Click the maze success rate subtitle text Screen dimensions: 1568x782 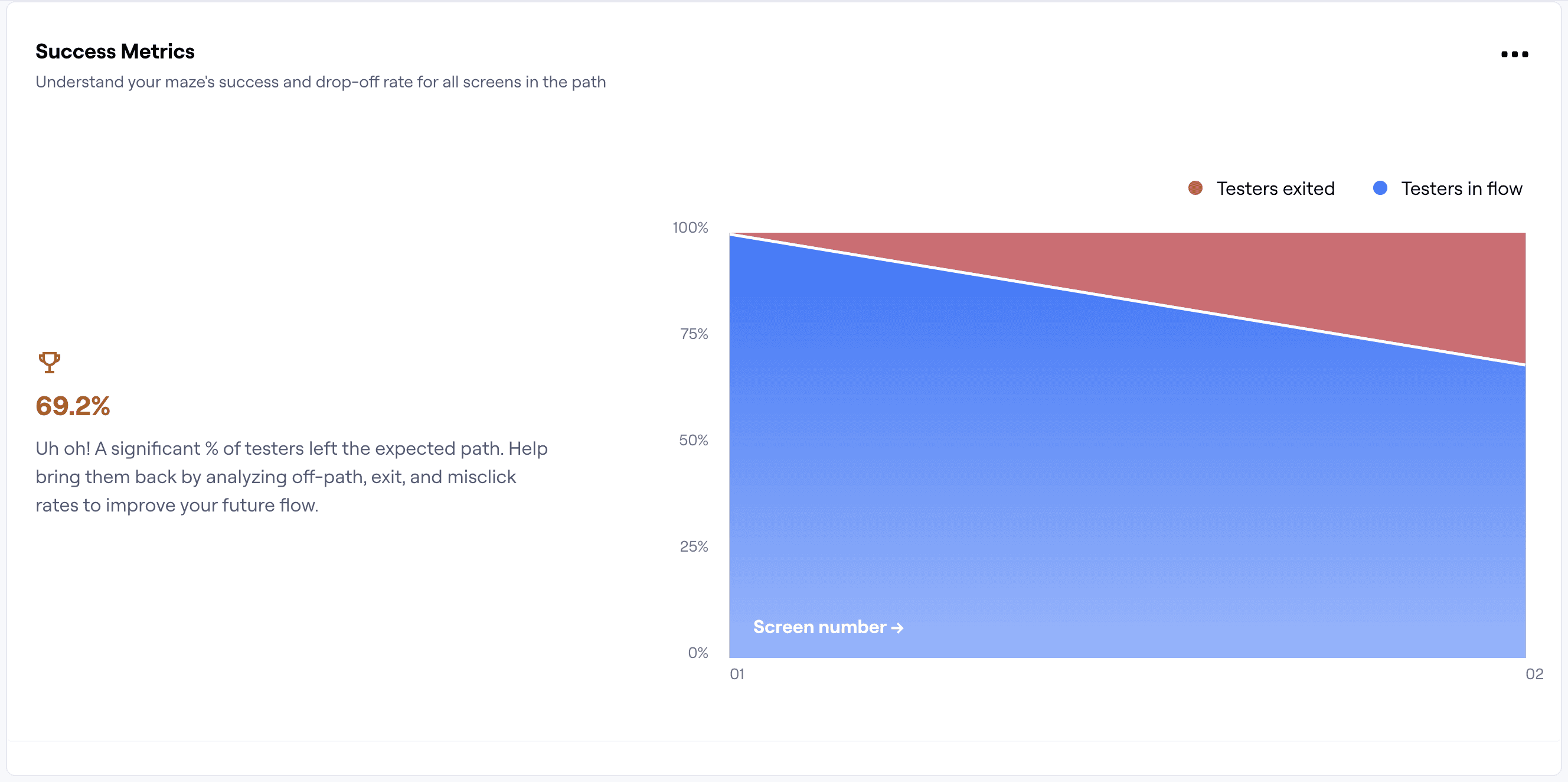tap(321, 82)
